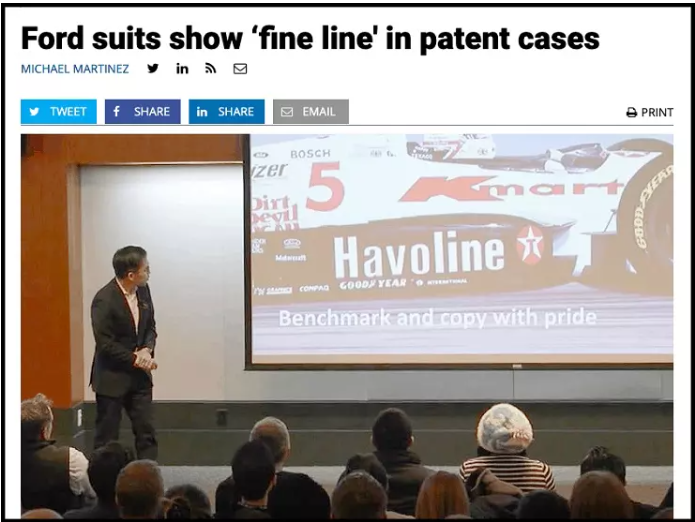The height and width of the screenshot is (522, 695).
Task: Open the author's LinkedIn icon
Action: click(182, 69)
